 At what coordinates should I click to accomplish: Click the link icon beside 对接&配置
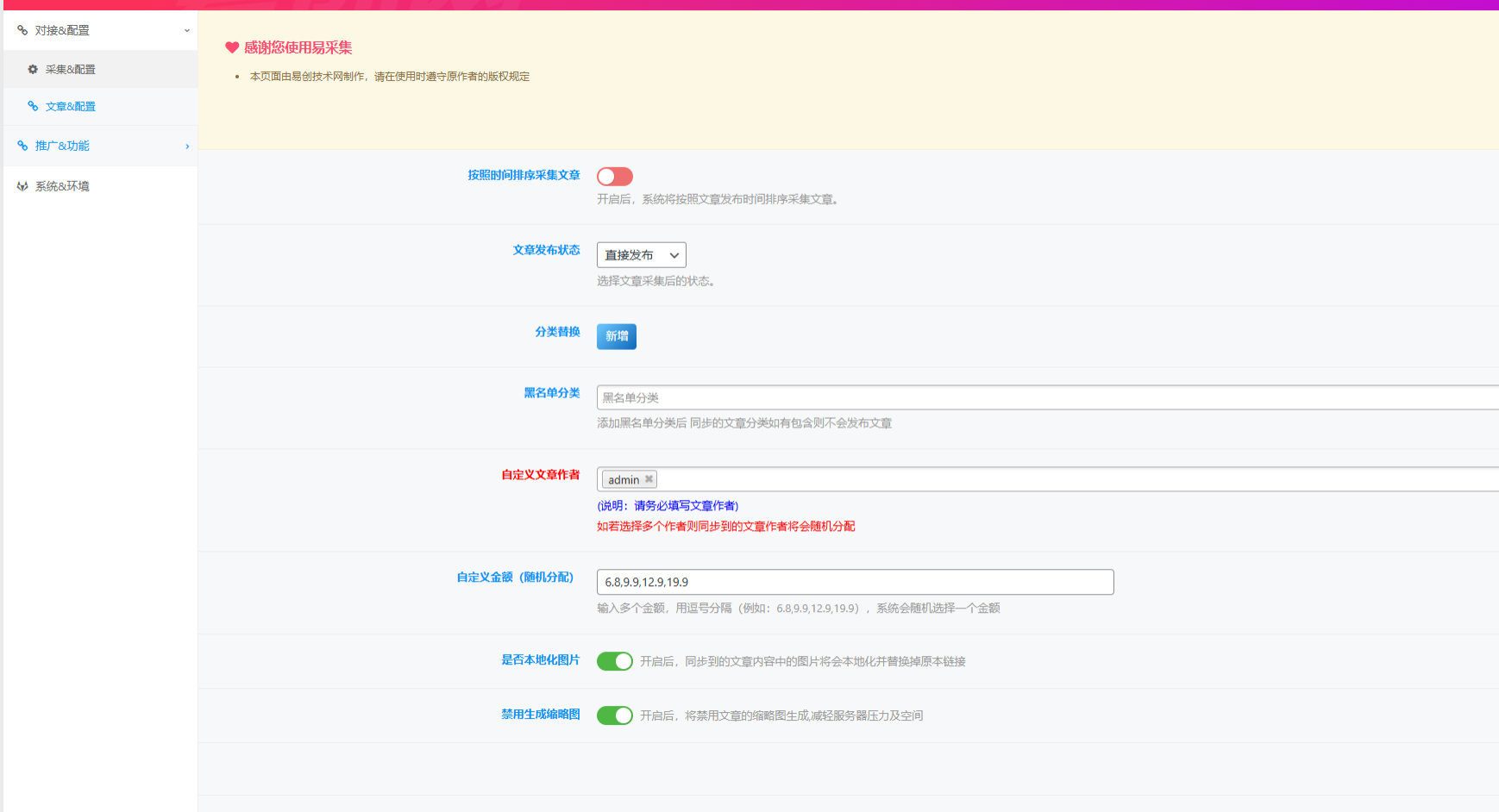click(22, 30)
